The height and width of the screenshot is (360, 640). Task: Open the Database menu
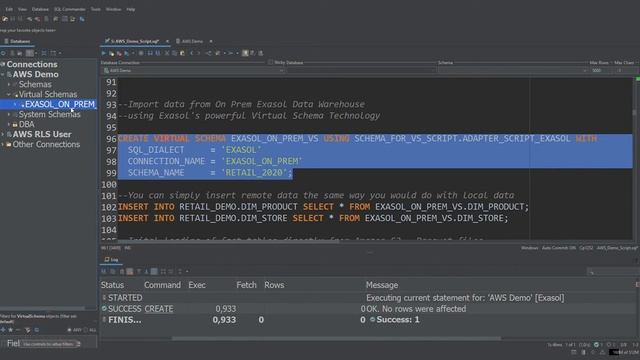(40, 9)
